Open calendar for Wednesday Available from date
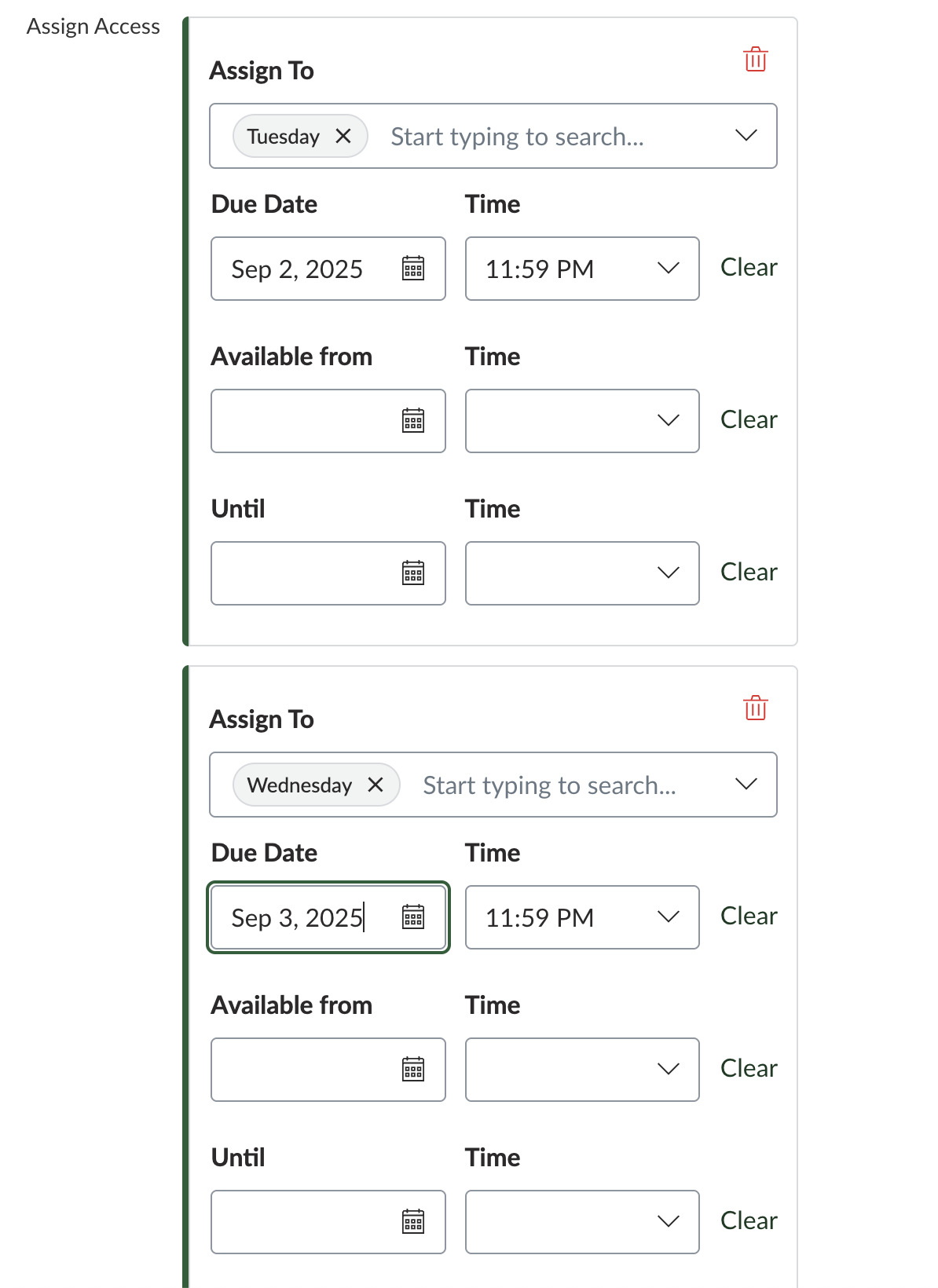This screenshot has width=938, height=1288. pos(413,1070)
